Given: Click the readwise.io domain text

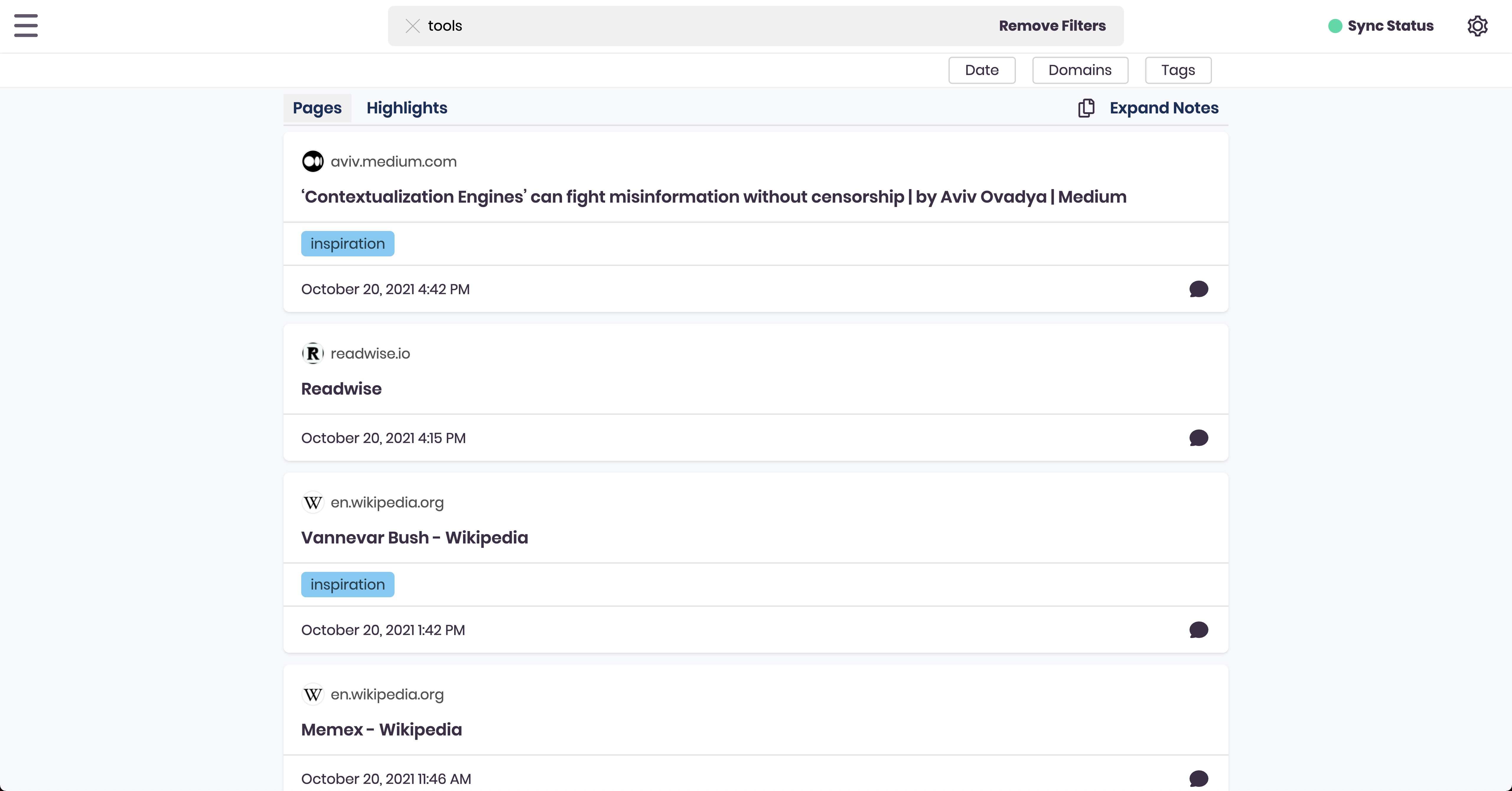Looking at the screenshot, I should (x=370, y=354).
